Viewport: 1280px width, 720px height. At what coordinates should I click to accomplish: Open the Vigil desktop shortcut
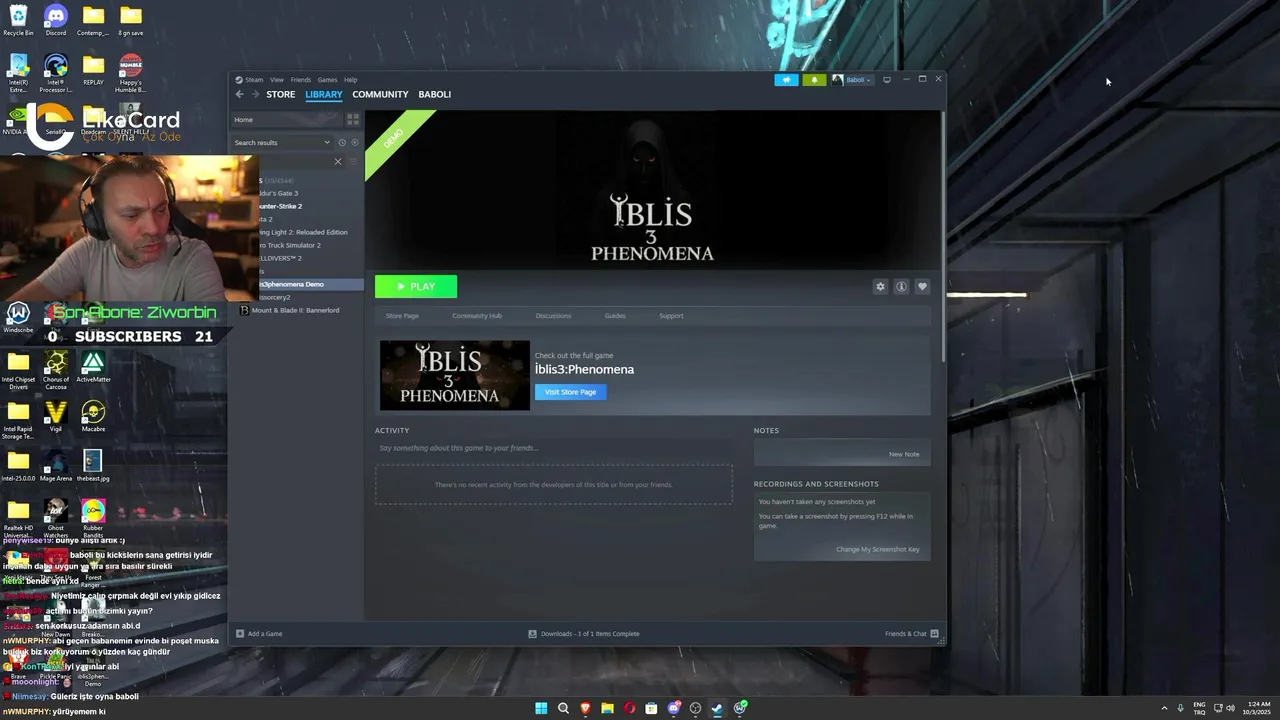[56, 417]
